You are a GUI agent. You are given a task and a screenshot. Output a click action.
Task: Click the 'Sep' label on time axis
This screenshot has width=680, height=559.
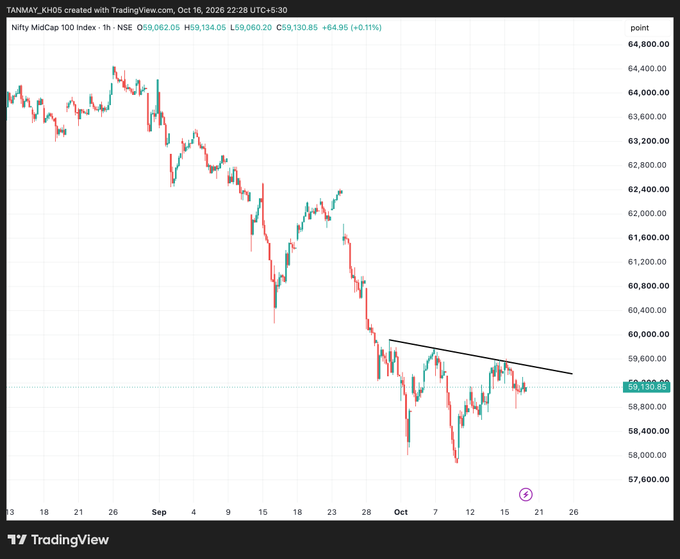click(x=159, y=512)
